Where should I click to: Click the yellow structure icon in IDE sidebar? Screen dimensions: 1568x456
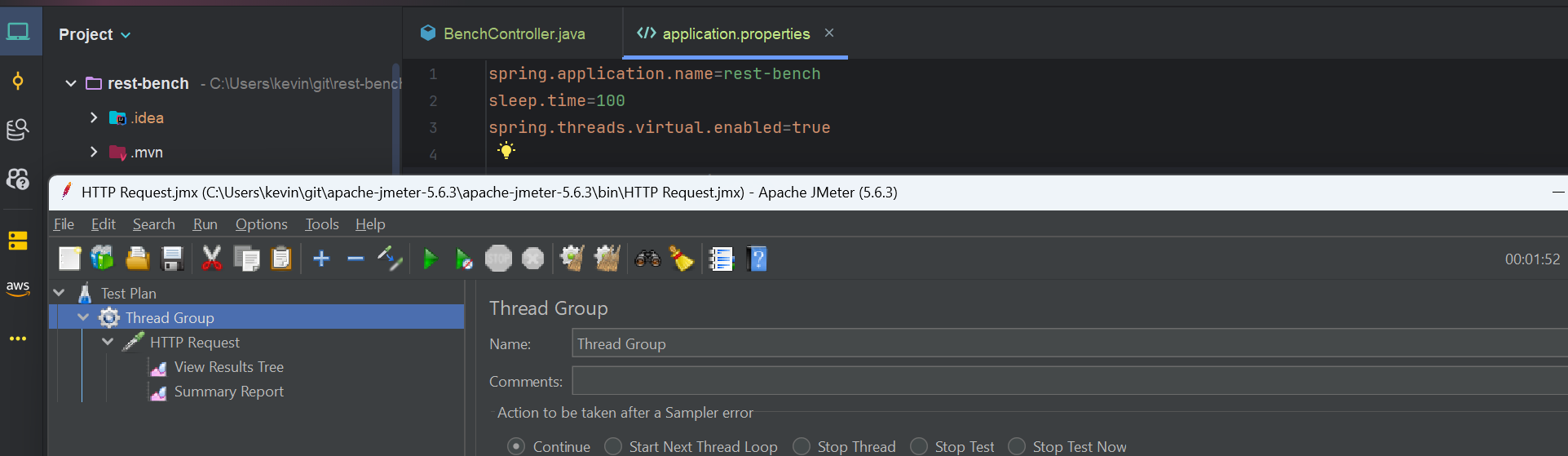coord(18,241)
